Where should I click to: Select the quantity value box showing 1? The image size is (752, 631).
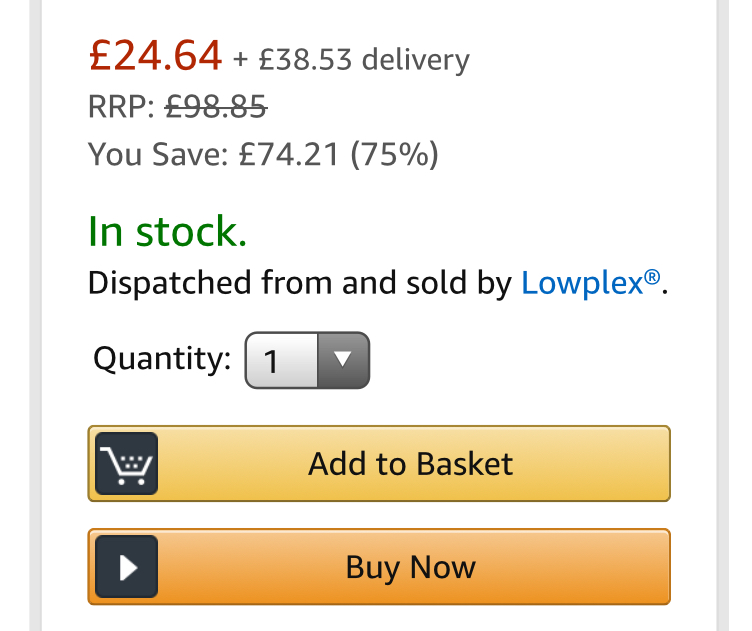click(x=281, y=360)
